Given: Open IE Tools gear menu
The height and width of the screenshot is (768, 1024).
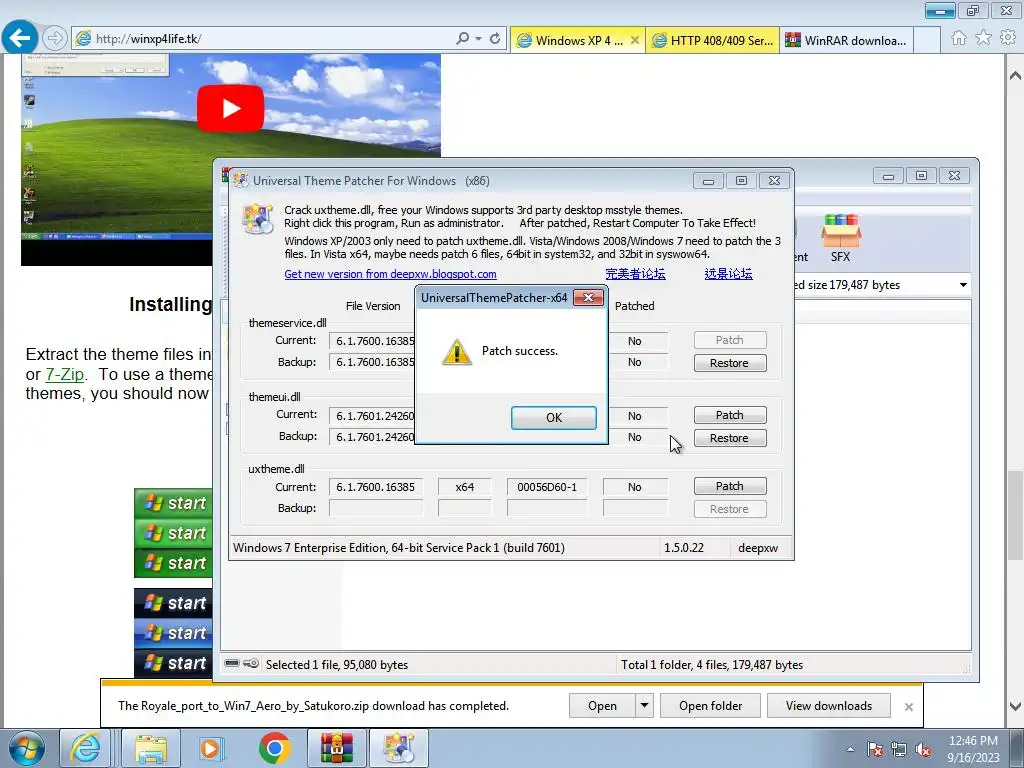Looking at the screenshot, I should (x=1008, y=38).
